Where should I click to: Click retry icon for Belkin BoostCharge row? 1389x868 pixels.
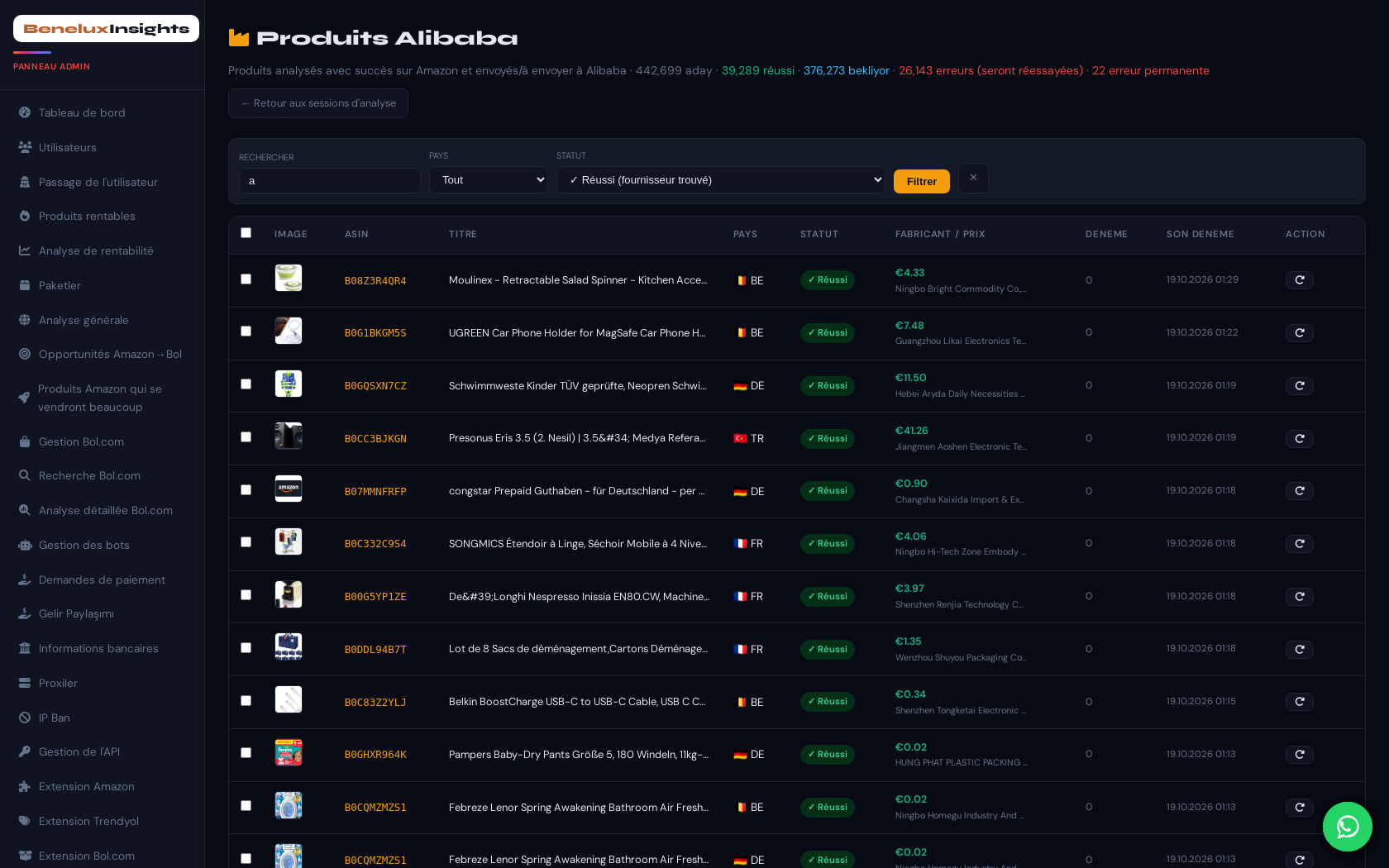coord(1299,702)
